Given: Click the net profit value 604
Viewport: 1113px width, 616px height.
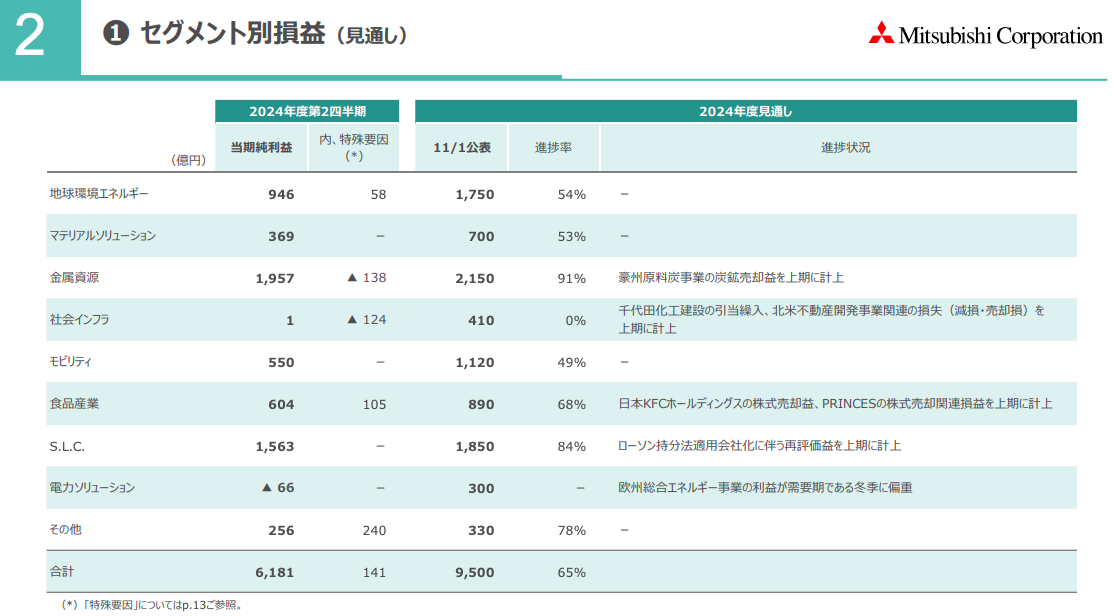Looking at the screenshot, I should click(281, 405).
